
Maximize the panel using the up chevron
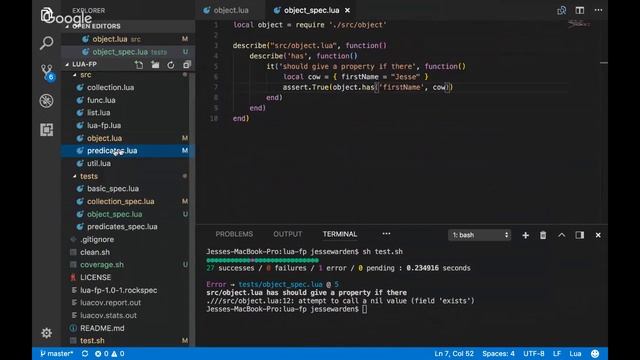562,235
